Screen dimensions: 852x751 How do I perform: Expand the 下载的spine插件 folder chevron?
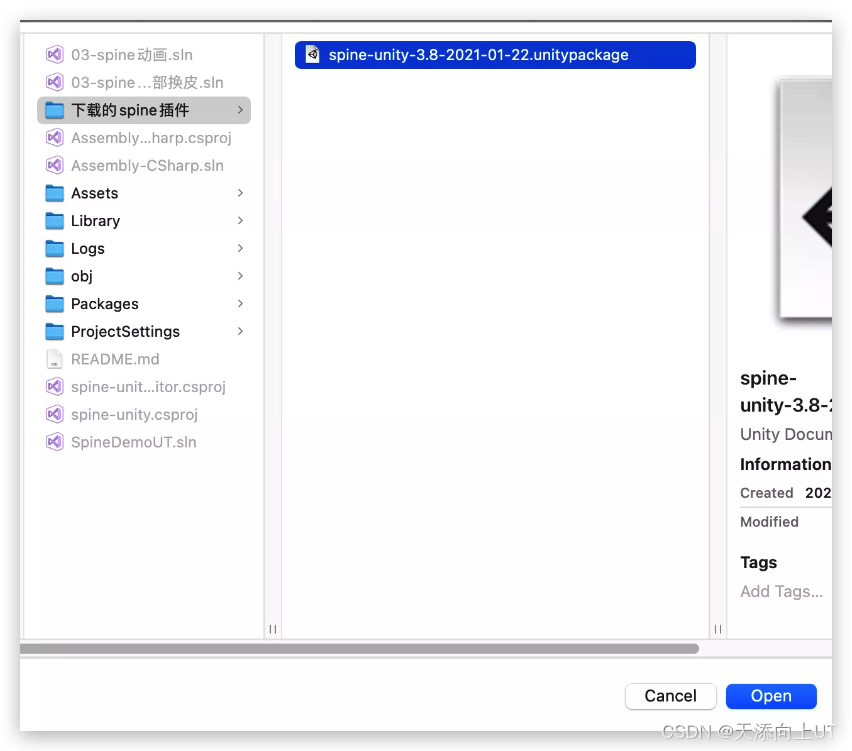(240, 110)
